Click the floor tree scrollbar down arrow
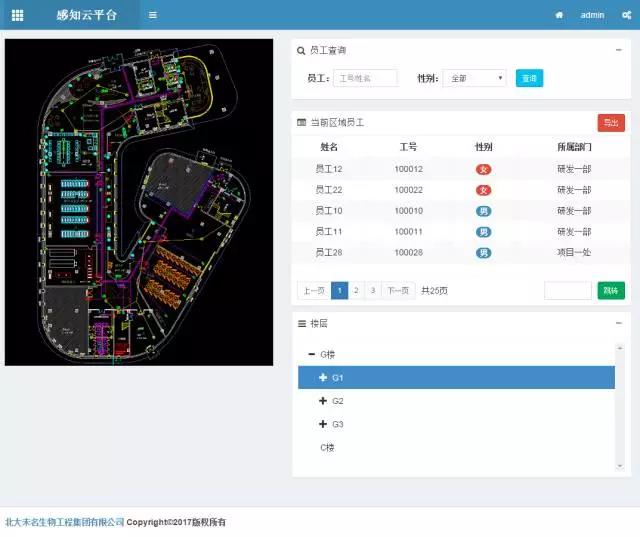The height and width of the screenshot is (537, 640). tap(620, 466)
